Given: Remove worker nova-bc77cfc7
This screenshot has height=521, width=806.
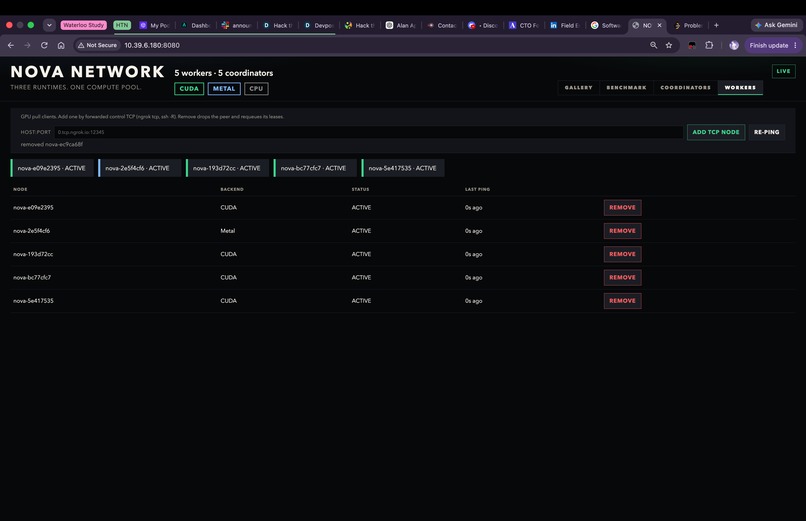Looking at the screenshot, I should tap(622, 277).
